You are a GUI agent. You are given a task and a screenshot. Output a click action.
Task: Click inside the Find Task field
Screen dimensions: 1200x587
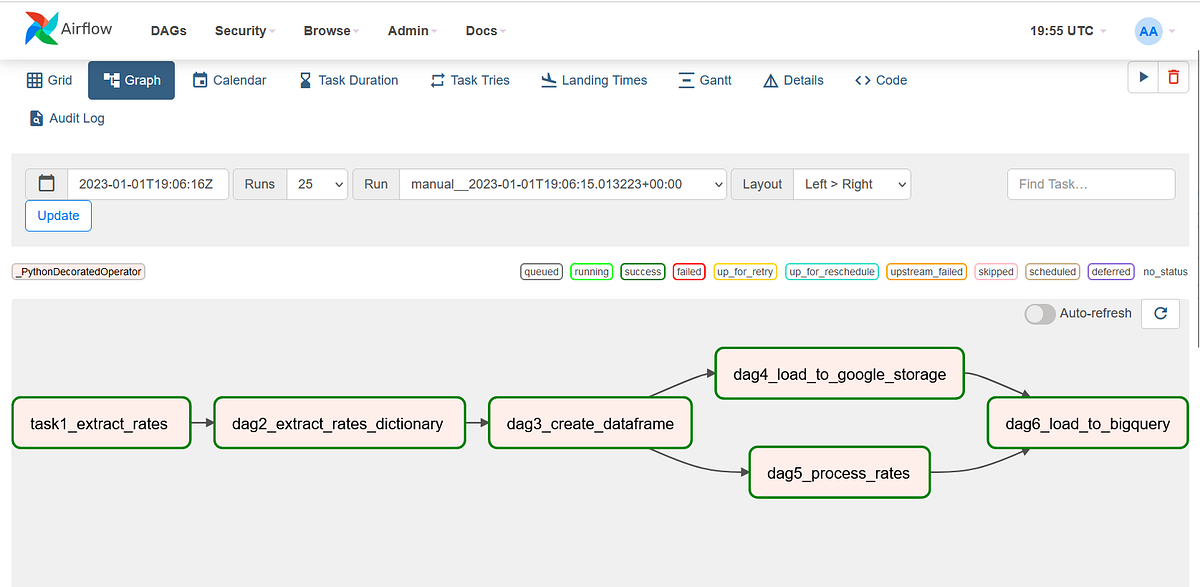click(1090, 184)
